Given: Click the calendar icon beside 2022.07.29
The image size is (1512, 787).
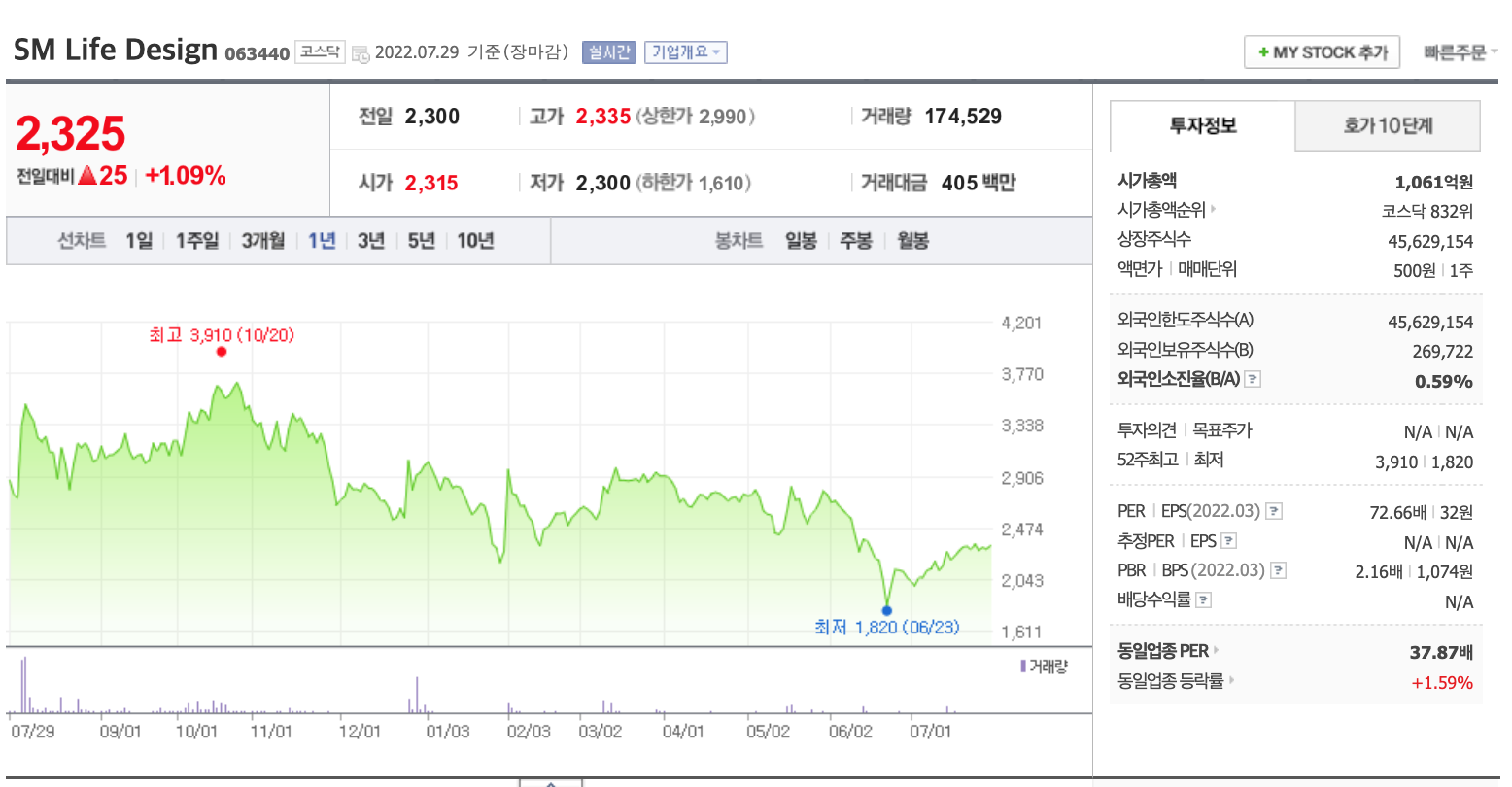Looking at the screenshot, I should click(360, 52).
